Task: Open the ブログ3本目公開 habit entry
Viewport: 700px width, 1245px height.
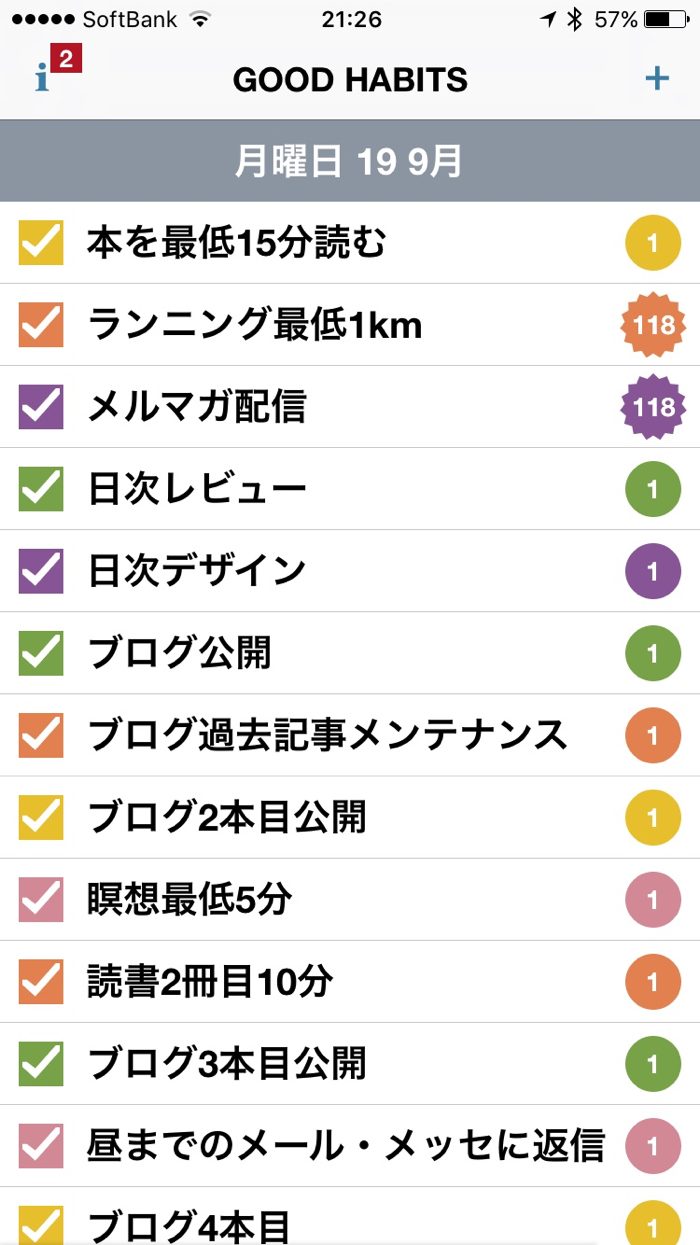Action: [227, 1063]
